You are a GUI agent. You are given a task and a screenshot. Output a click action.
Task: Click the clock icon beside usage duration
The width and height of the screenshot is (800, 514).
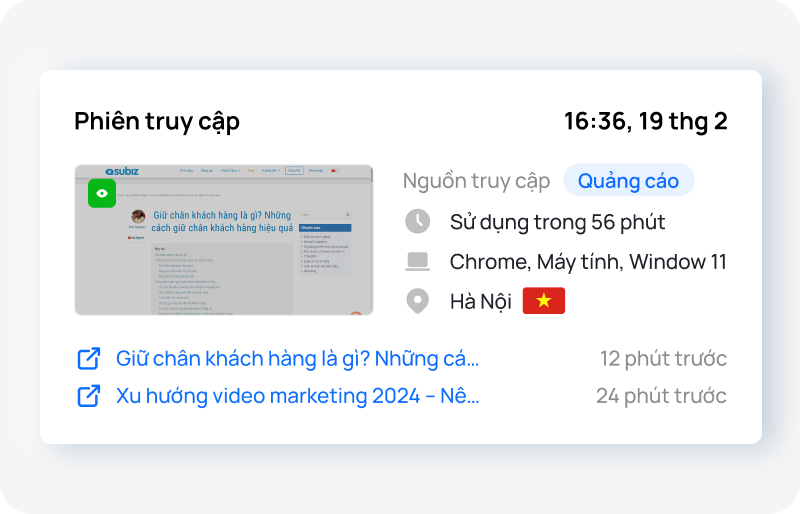tap(417, 221)
